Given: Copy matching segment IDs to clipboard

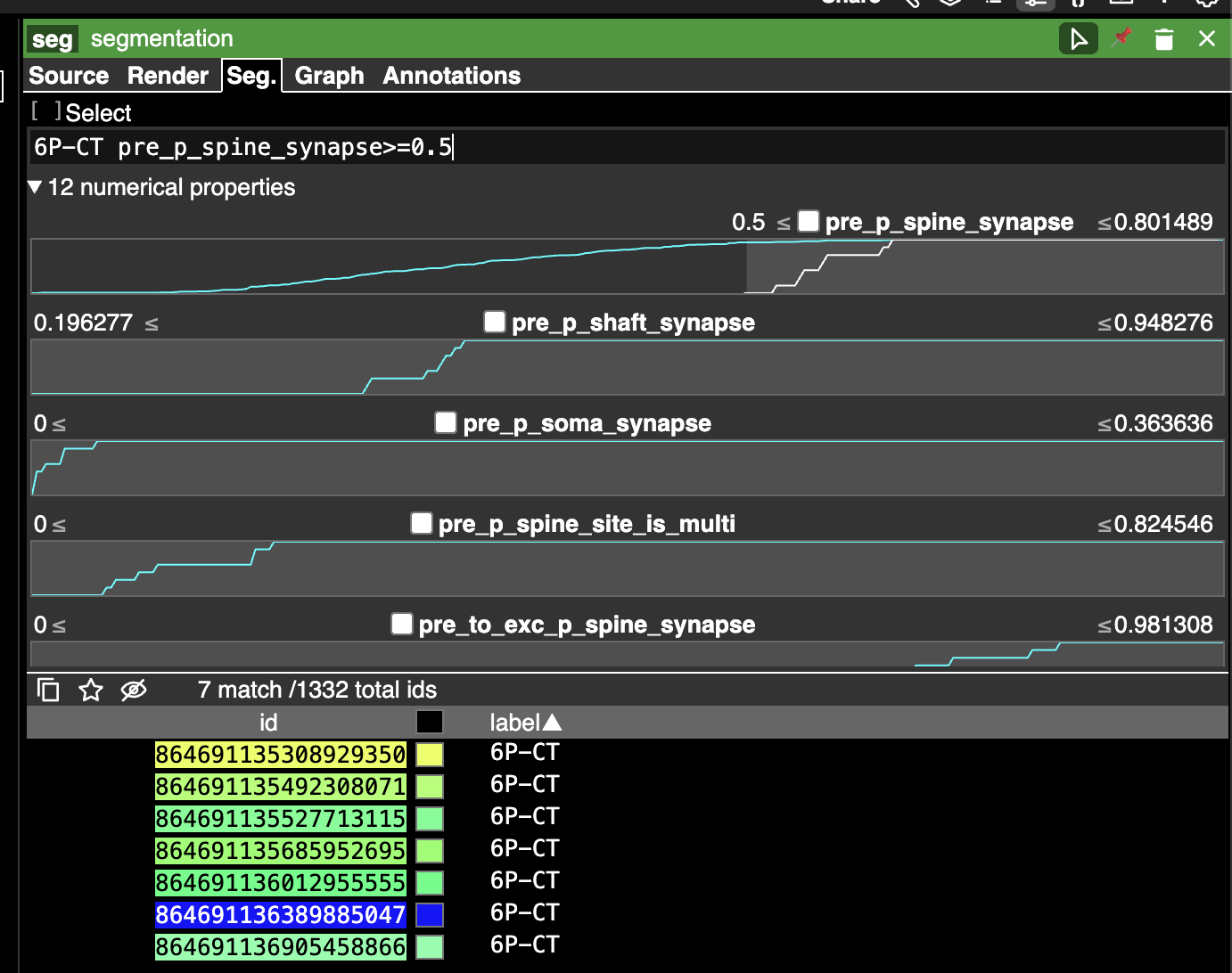Looking at the screenshot, I should pos(48,690).
